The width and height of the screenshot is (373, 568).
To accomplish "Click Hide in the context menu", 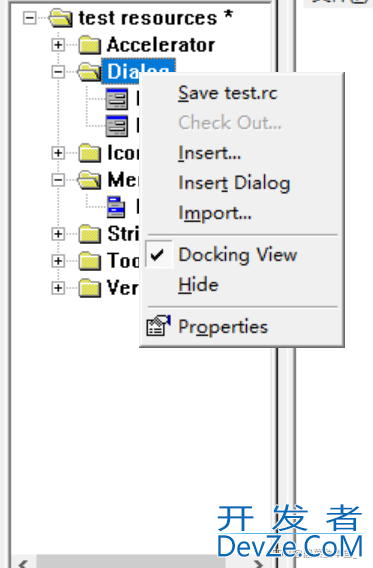I will (198, 285).
